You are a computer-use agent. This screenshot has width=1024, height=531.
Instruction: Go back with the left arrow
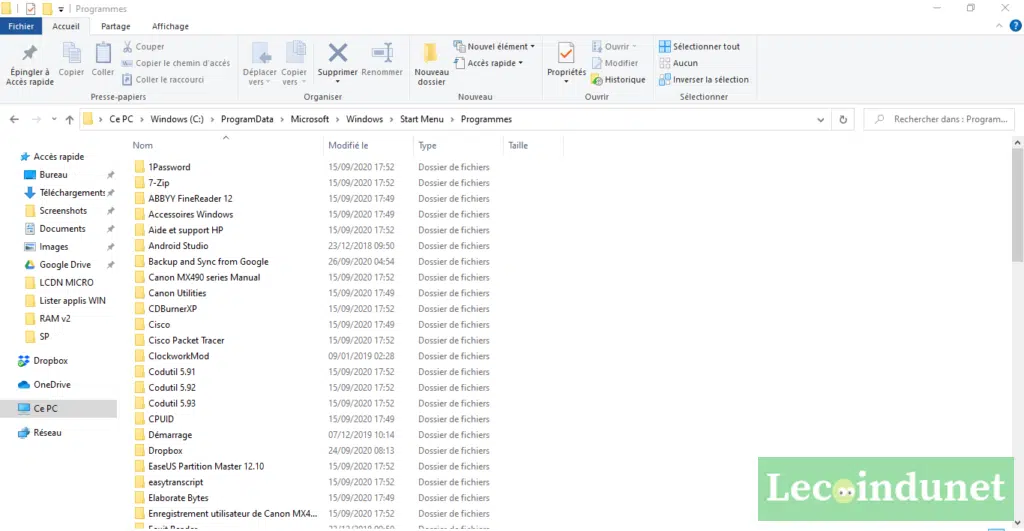click(14, 120)
